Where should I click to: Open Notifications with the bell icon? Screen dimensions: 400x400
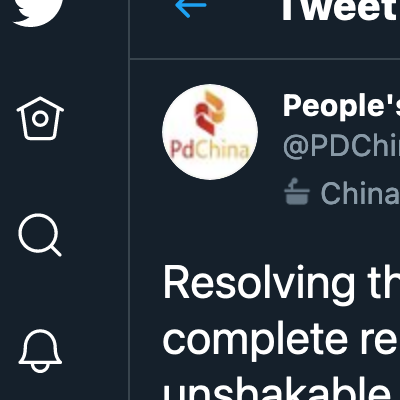(x=40, y=351)
